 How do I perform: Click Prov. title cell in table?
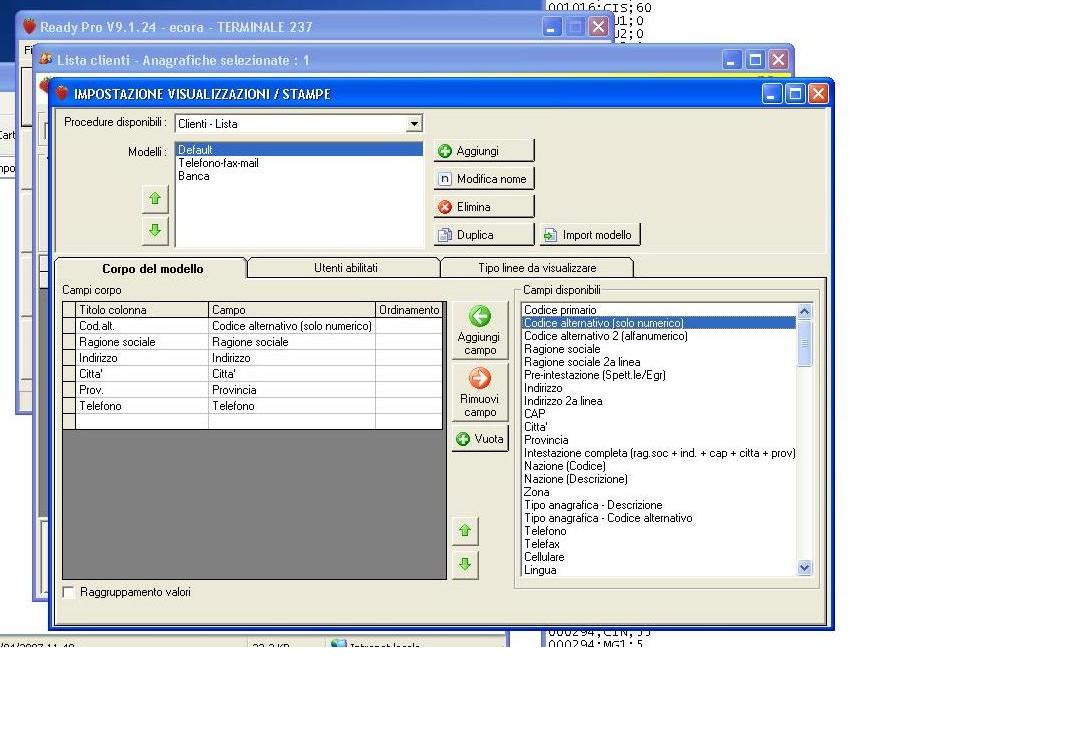[x=142, y=390]
